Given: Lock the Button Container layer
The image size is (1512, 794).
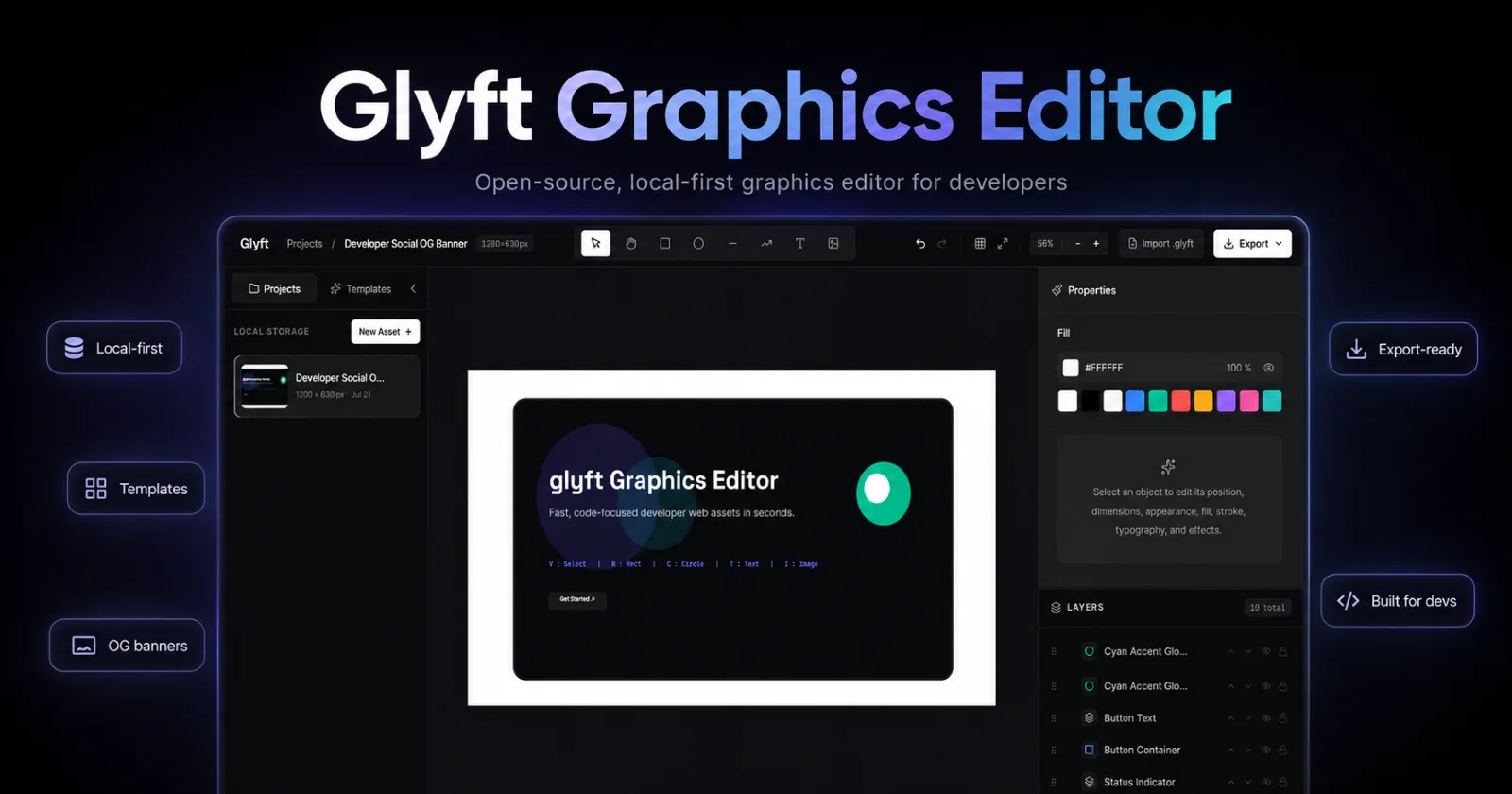Looking at the screenshot, I should (1283, 751).
